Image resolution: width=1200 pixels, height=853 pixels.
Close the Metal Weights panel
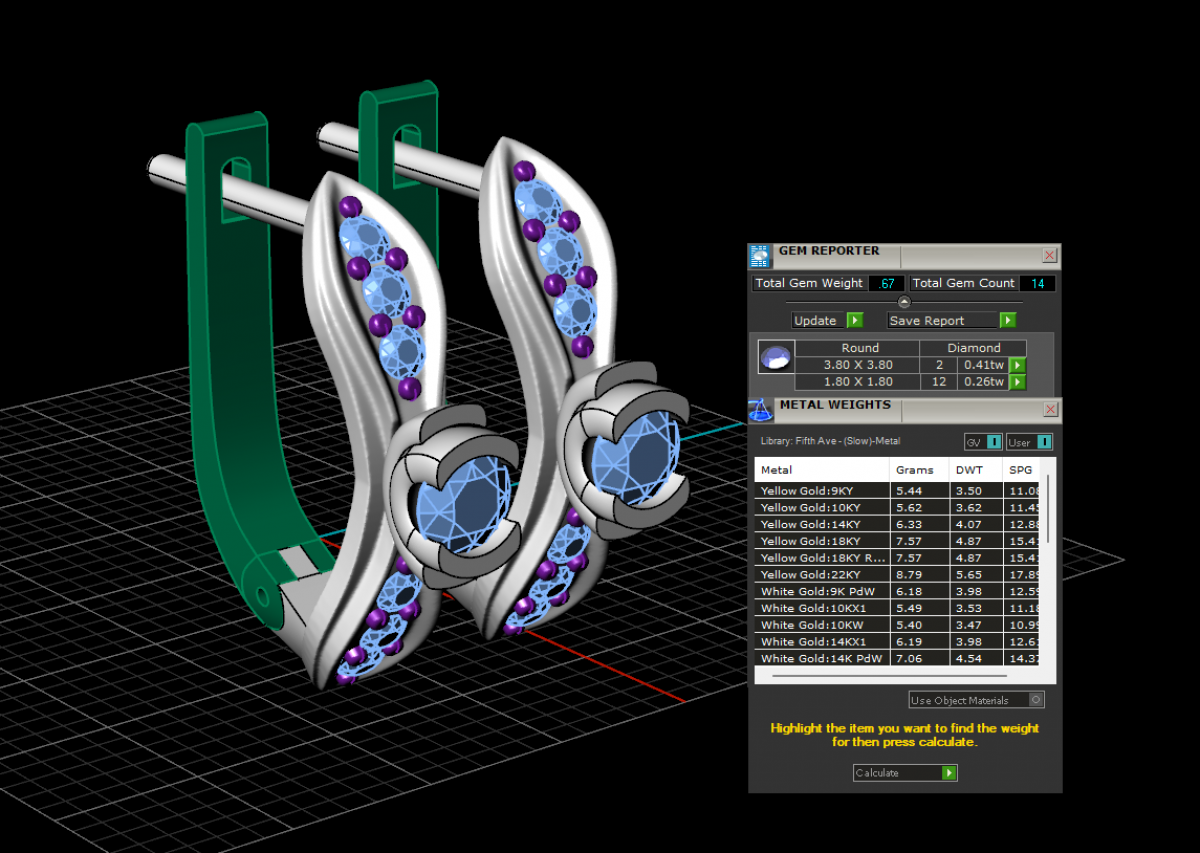pyautogui.click(x=1050, y=410)
